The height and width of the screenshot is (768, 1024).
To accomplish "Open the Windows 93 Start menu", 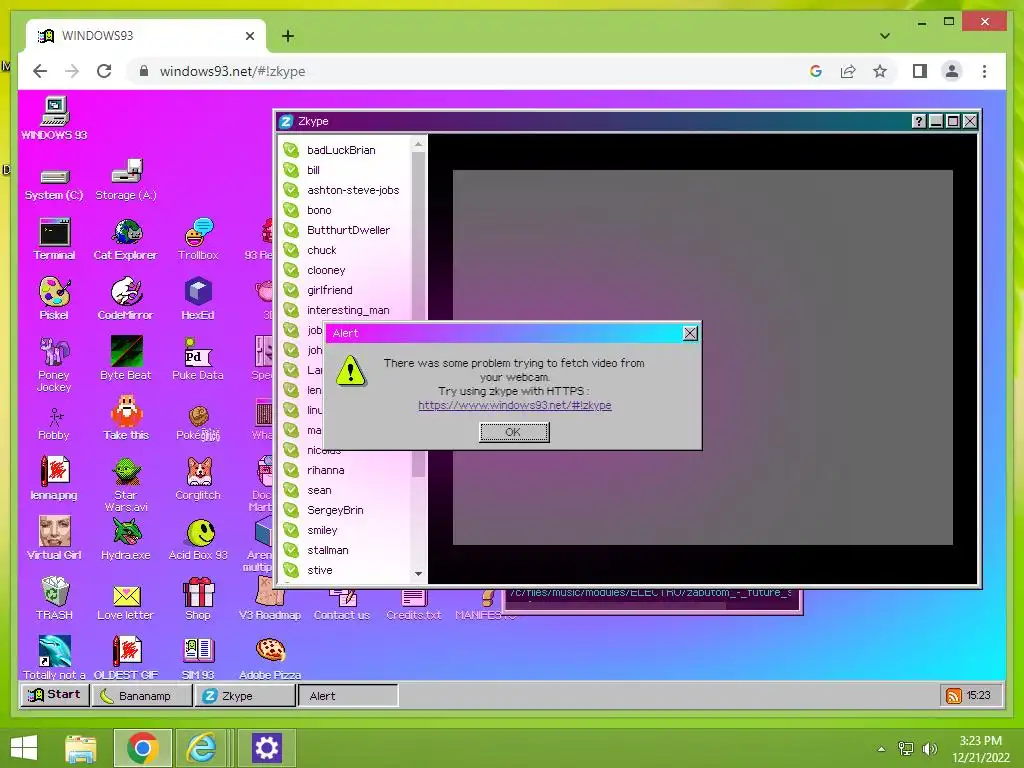I will [54, 695].
